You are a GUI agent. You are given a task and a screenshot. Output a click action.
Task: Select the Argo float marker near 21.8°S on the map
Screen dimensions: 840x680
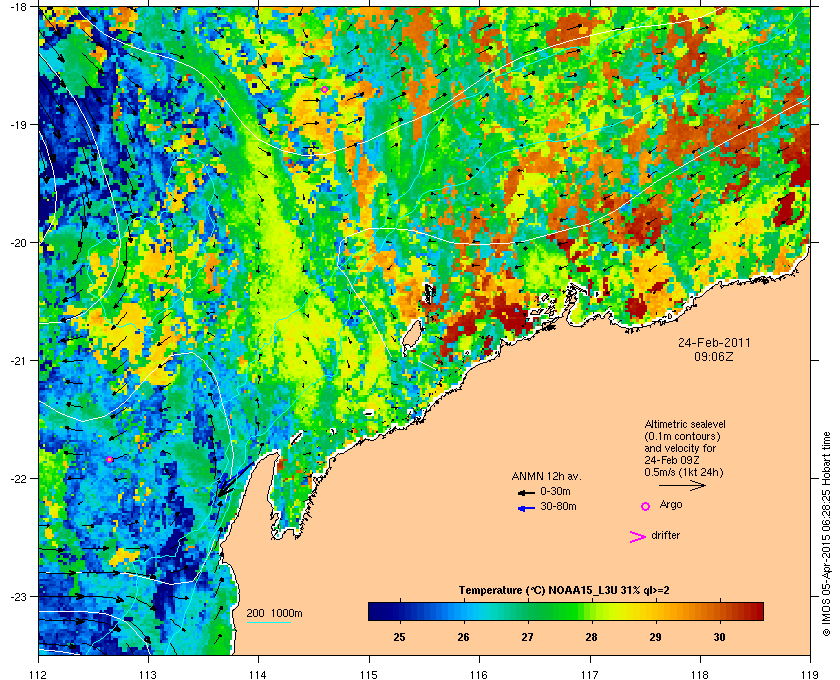point(109,459)
